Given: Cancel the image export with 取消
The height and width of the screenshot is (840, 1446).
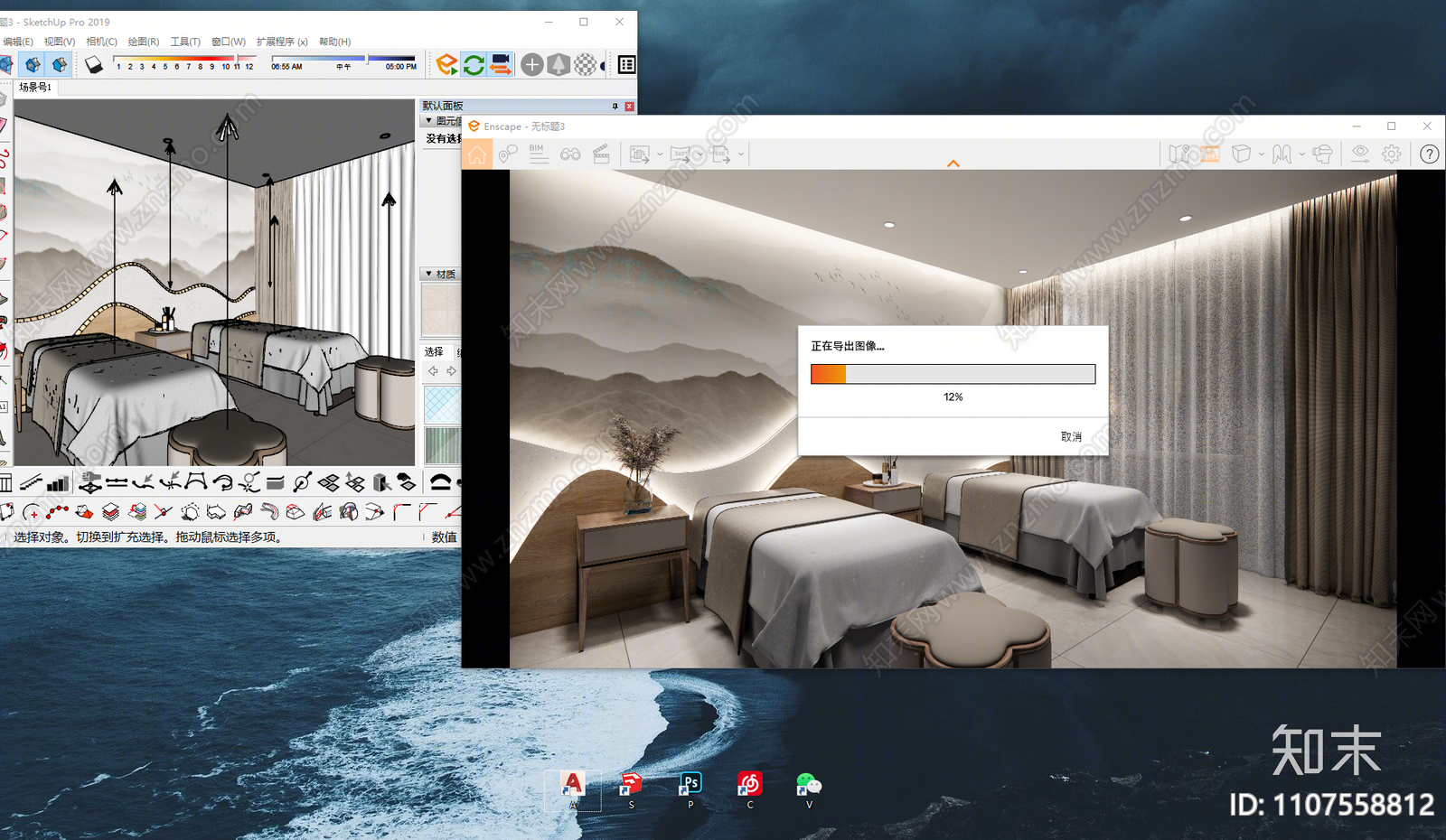Looking at the screenshot, I should 1071,436.
